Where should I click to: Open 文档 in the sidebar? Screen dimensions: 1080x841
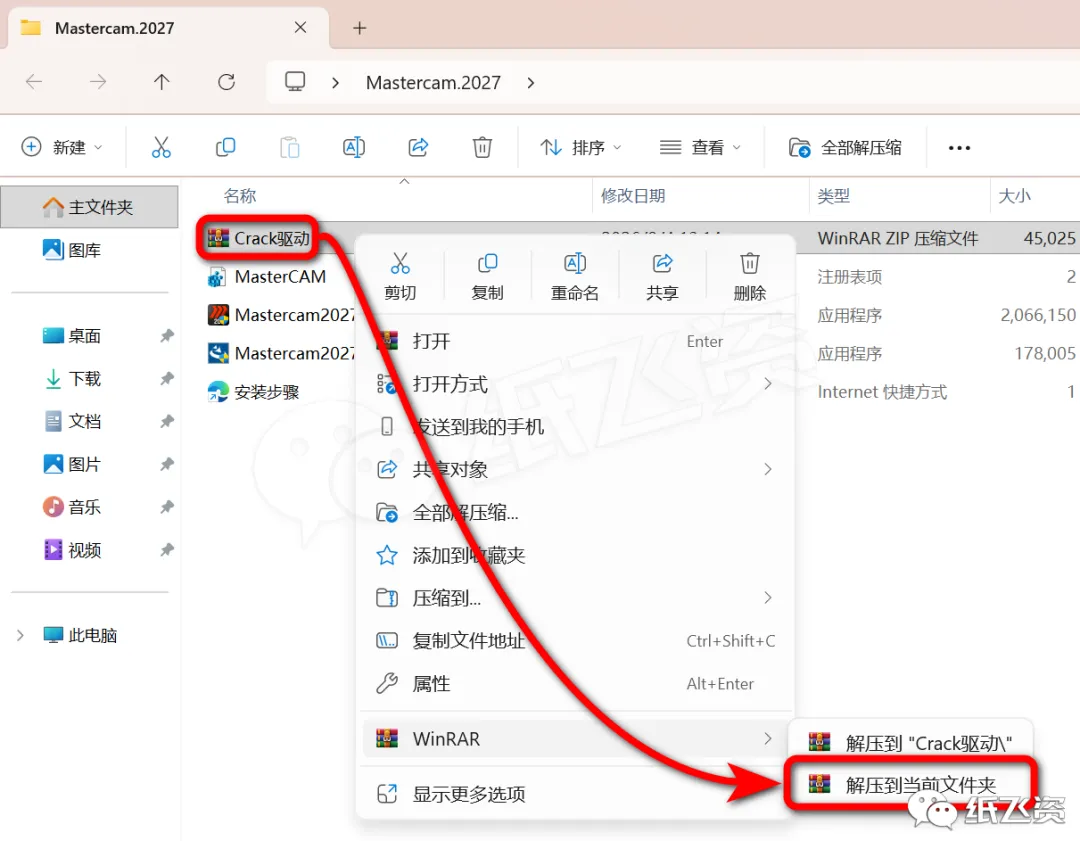72,421
